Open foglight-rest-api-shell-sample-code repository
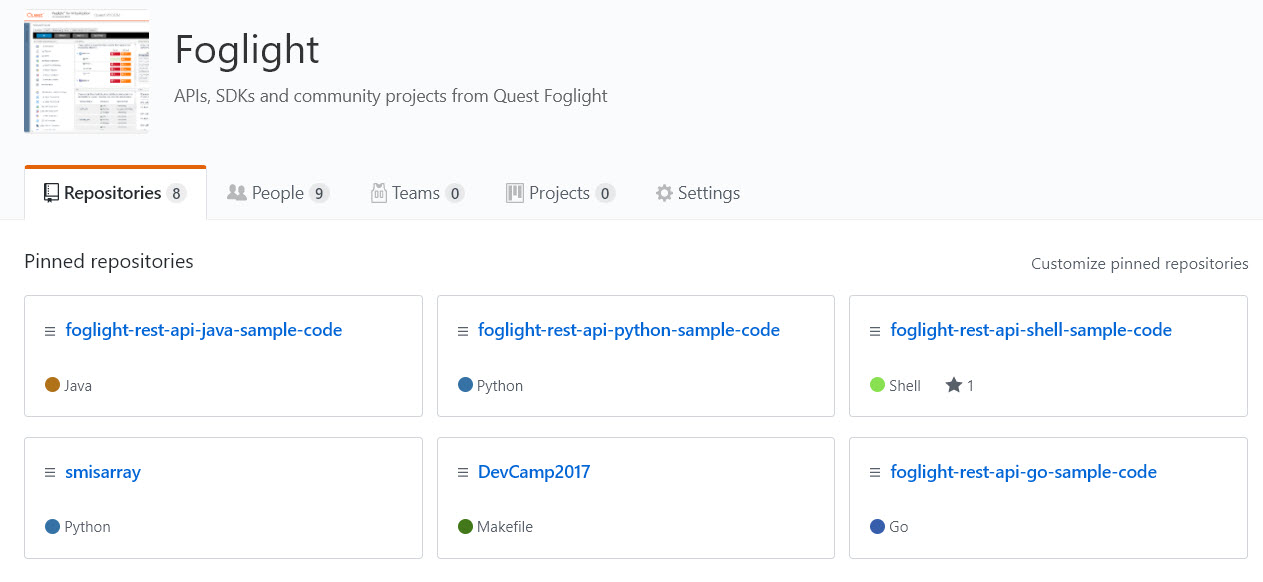The image size is (1263, 582). (x=1031, y=330)
